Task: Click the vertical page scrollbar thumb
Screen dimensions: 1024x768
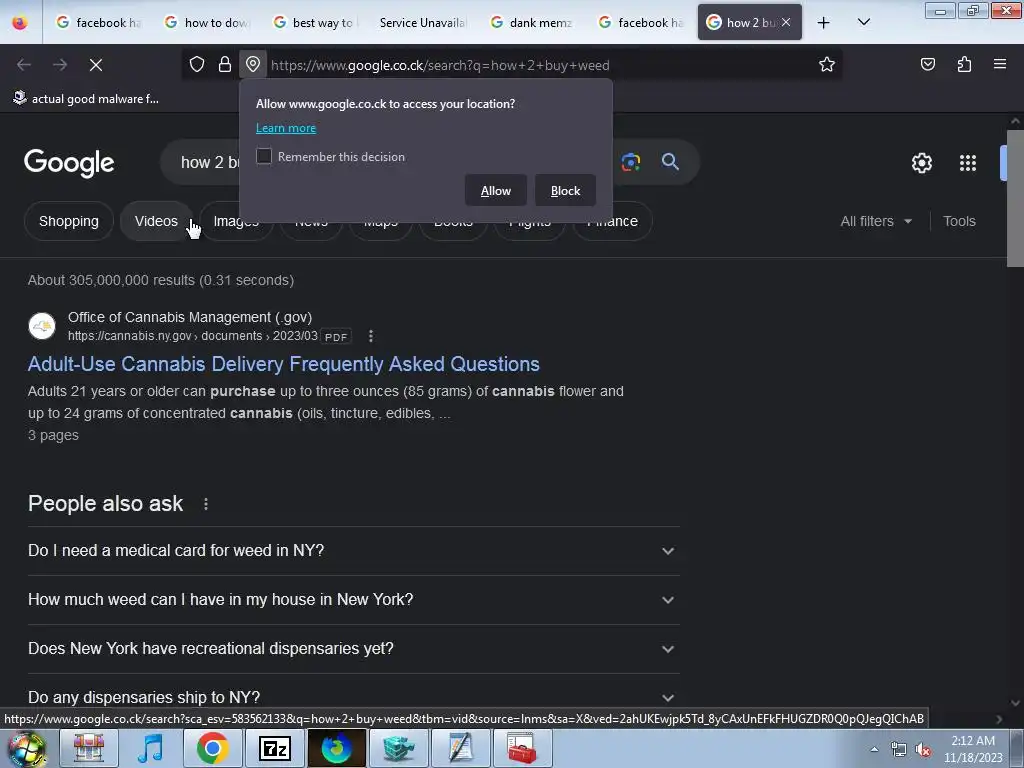Action: (x=1015, y=198)
